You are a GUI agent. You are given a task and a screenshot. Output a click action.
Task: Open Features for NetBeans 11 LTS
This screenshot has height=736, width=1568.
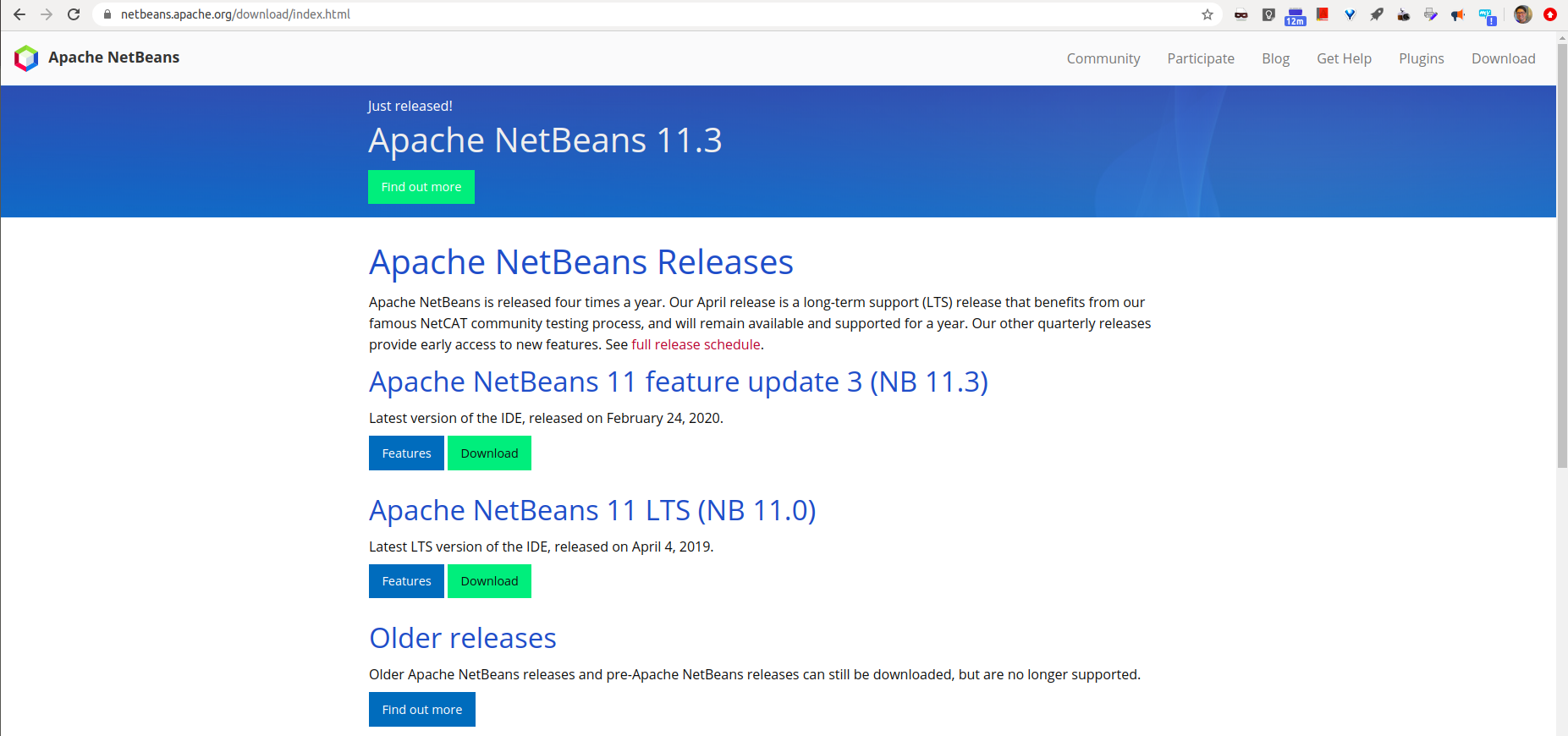coord(406,581)
